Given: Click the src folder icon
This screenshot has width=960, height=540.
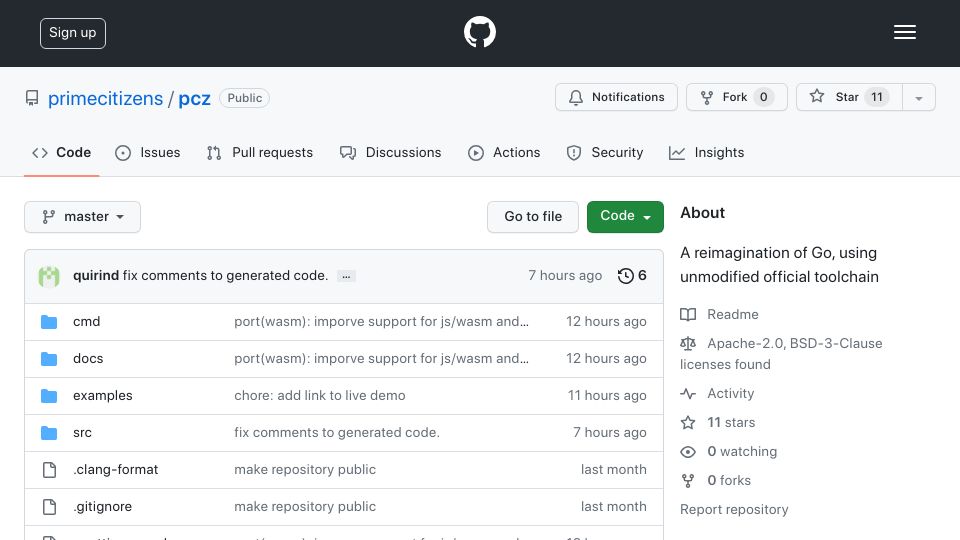Looking at the screenshot, I should [x=49, y=433].
